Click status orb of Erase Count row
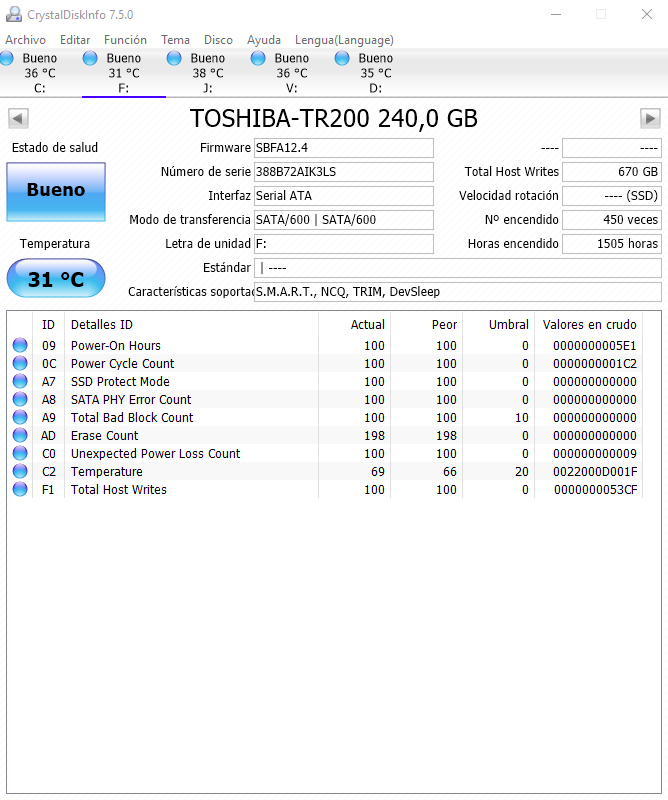Viewport: 668px width, 800px height. [x=20, y=435]
